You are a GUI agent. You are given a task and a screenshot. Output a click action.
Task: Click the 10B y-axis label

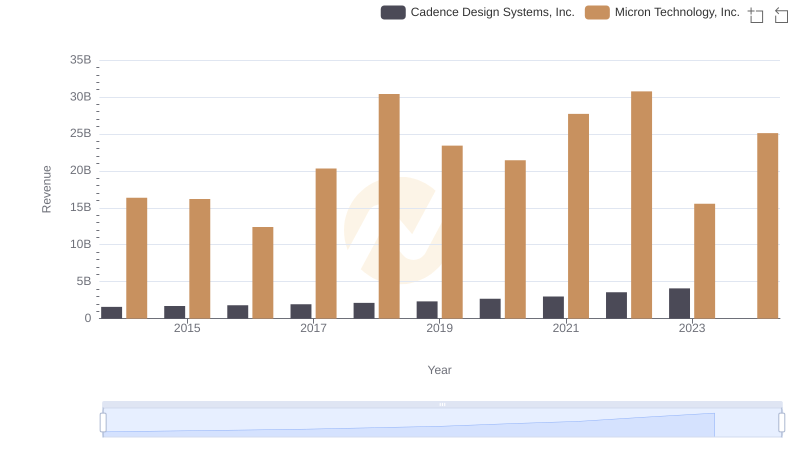81,244
